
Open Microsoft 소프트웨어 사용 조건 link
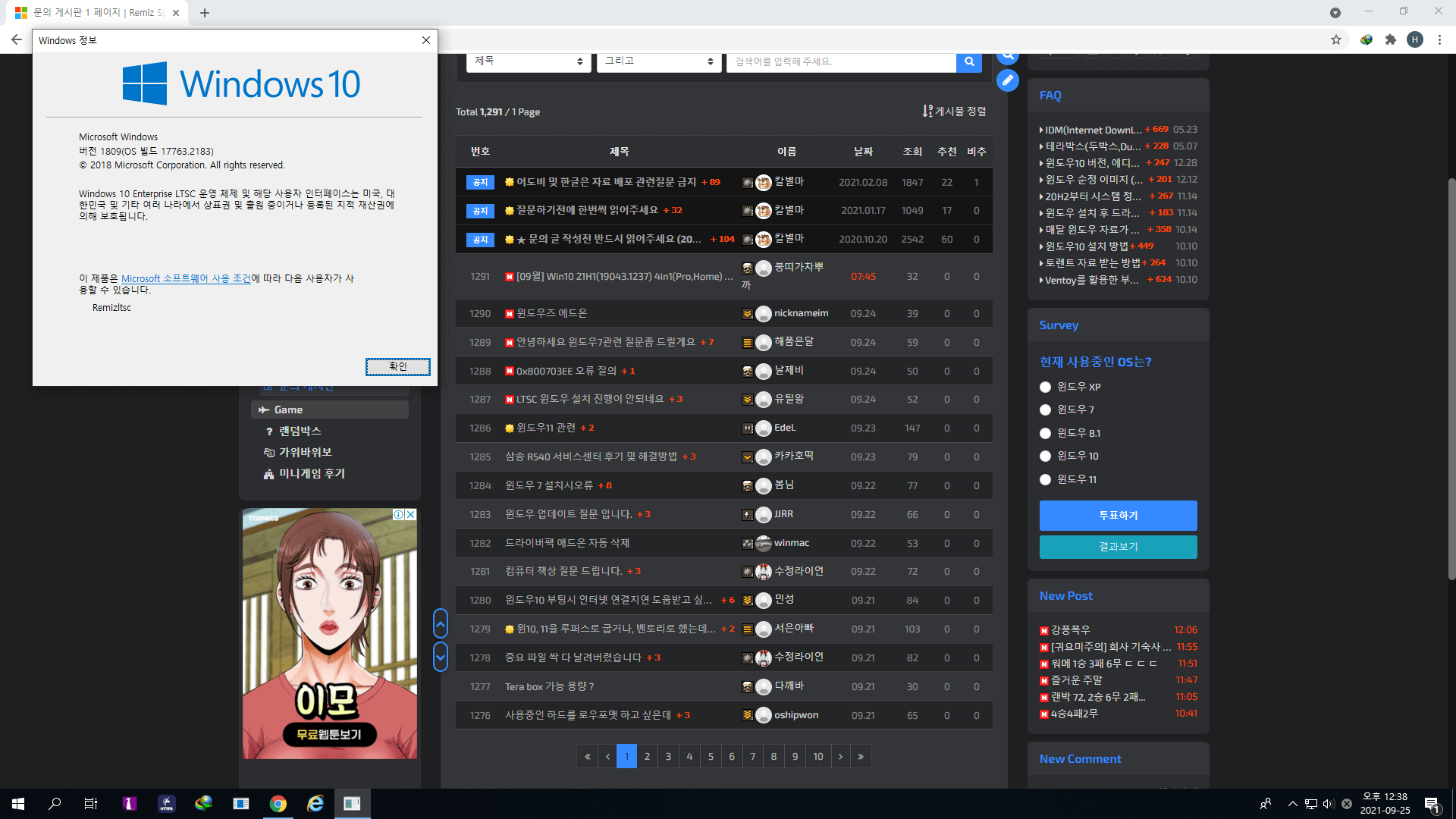coord(186,278)
